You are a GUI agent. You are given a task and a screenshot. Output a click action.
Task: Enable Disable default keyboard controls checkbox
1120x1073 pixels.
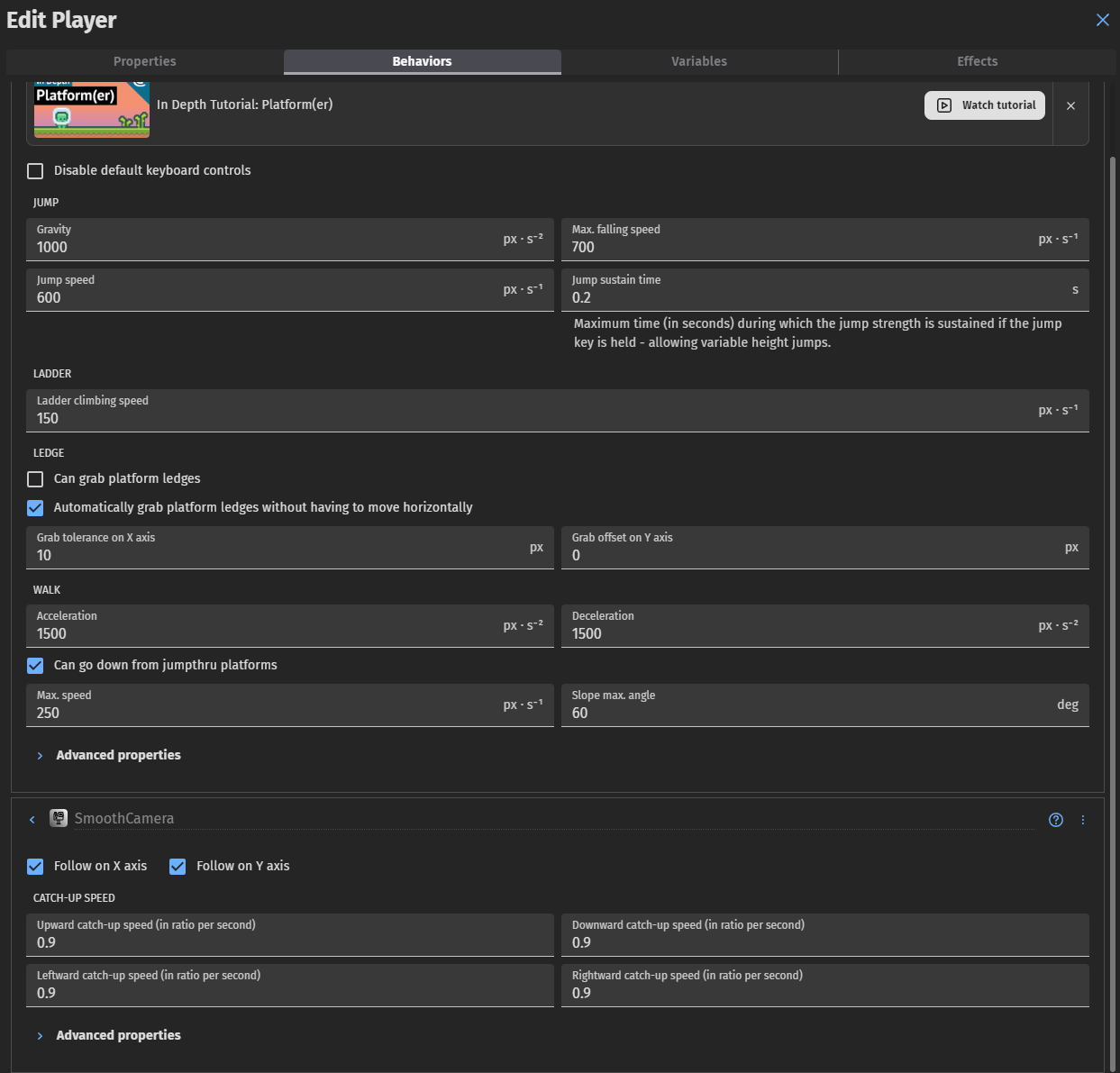tap(35, 171)
